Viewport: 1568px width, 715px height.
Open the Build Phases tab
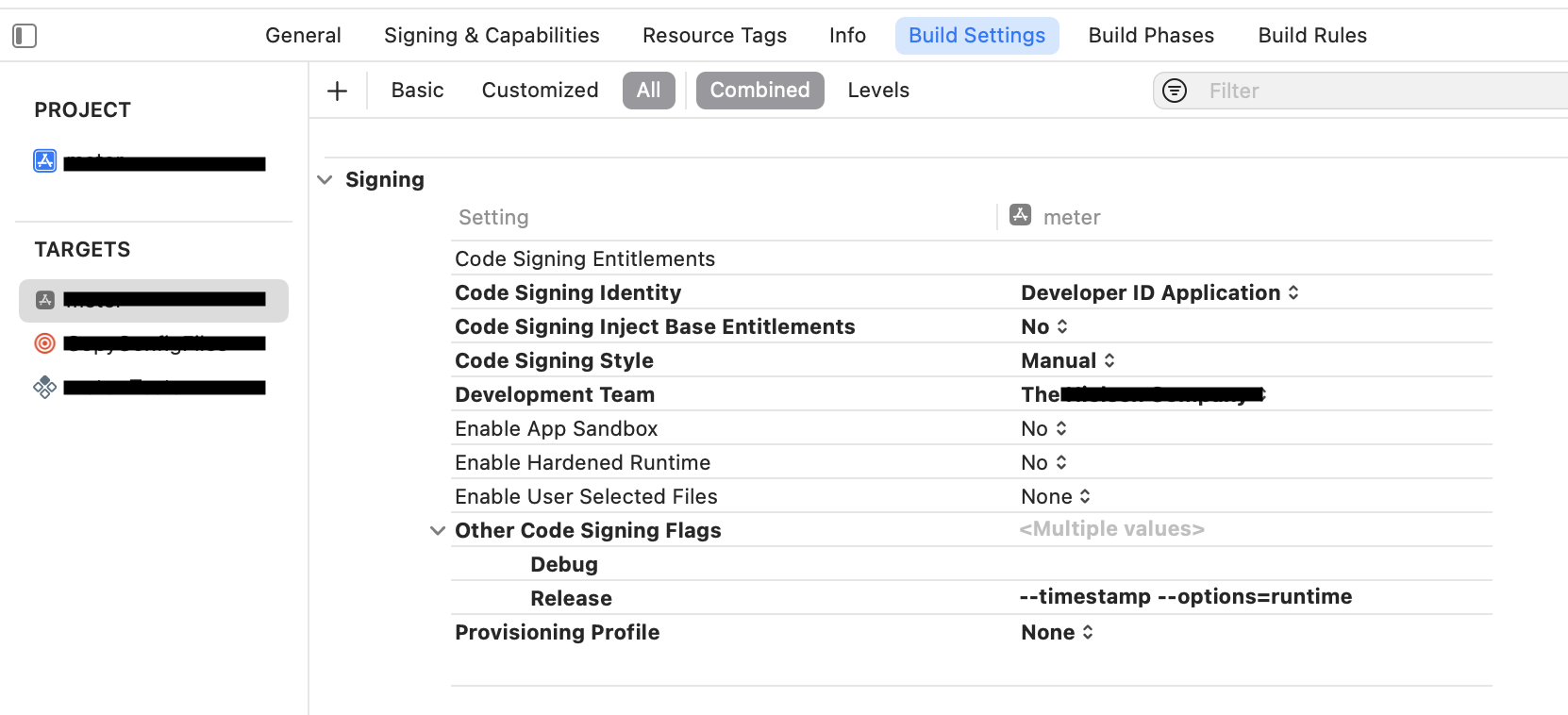1151,36
